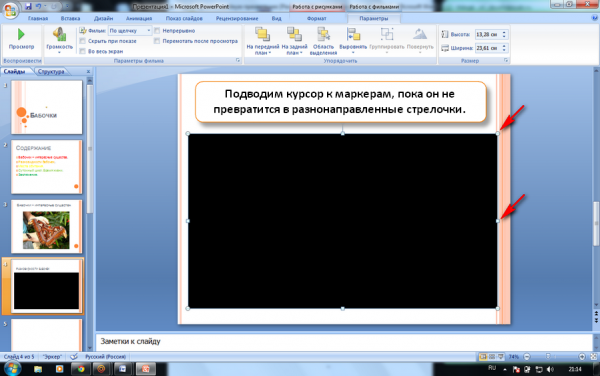Open the Главная ribbon tab
The image size is (600, 376).
[38, 18]
